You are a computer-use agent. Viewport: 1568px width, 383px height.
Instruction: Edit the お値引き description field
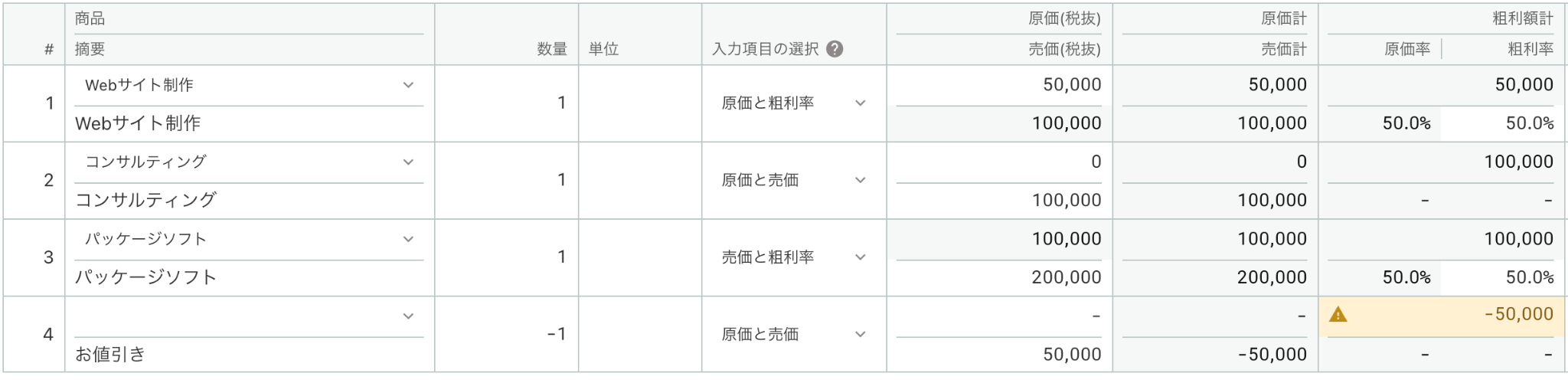[x=249, y=354]
